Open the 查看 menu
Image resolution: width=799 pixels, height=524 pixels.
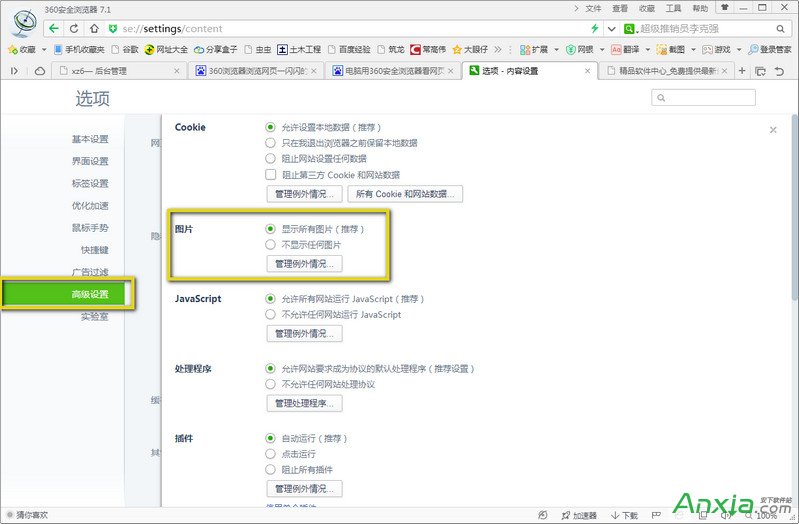[x=620, y=8]
